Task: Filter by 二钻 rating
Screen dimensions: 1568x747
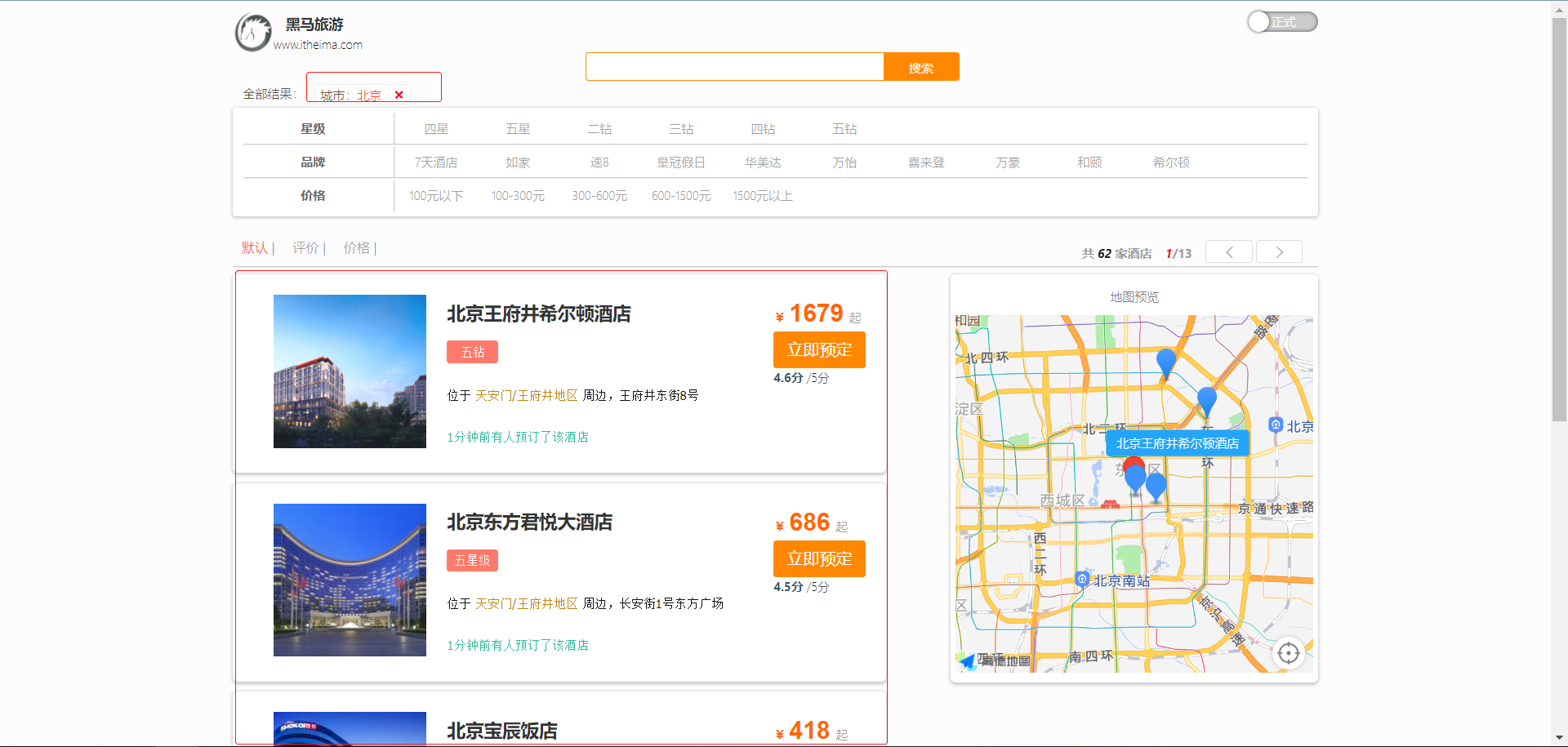Action: [599, 129]
